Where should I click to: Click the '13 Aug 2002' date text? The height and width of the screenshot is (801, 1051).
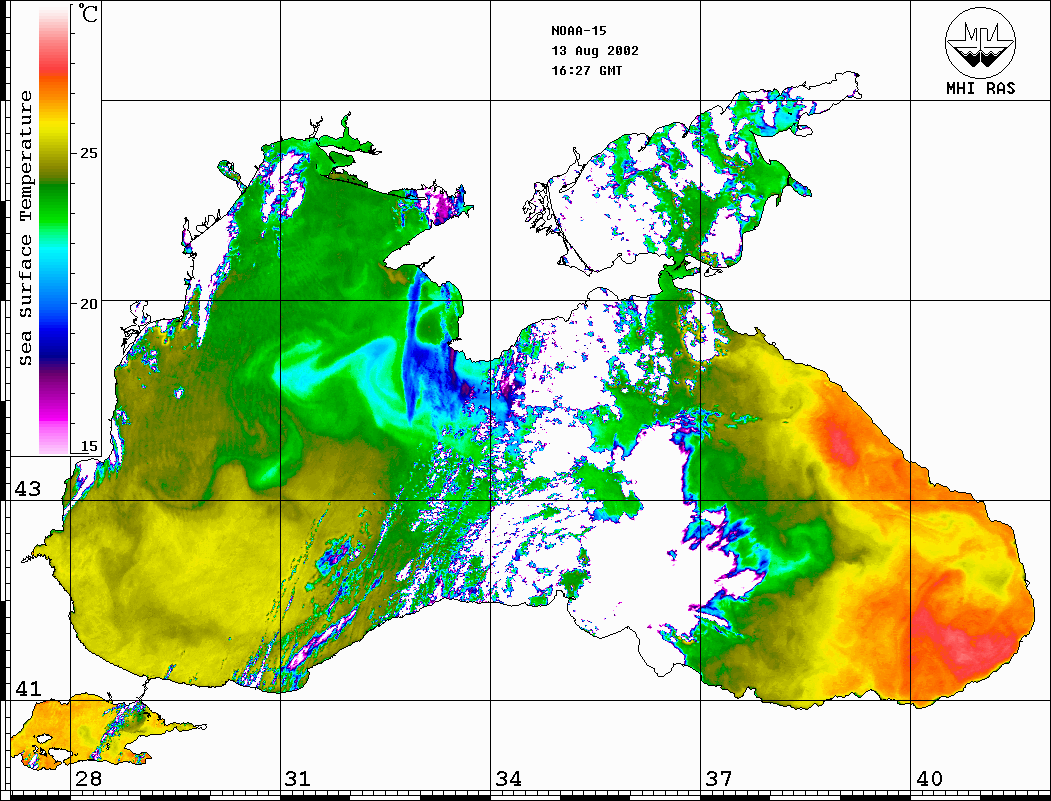coord(595,51)
